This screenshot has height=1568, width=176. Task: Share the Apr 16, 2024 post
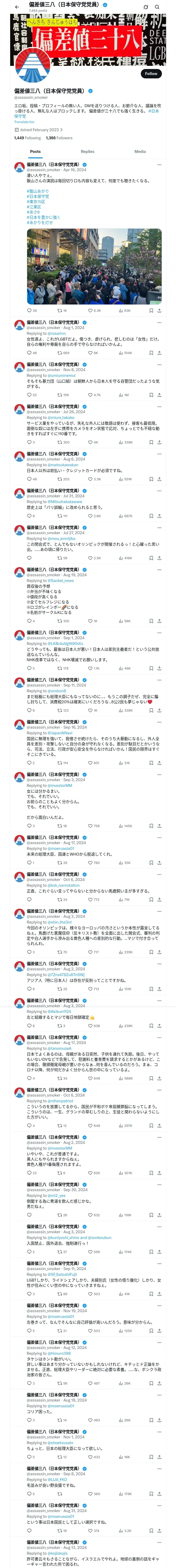point(159,310)
